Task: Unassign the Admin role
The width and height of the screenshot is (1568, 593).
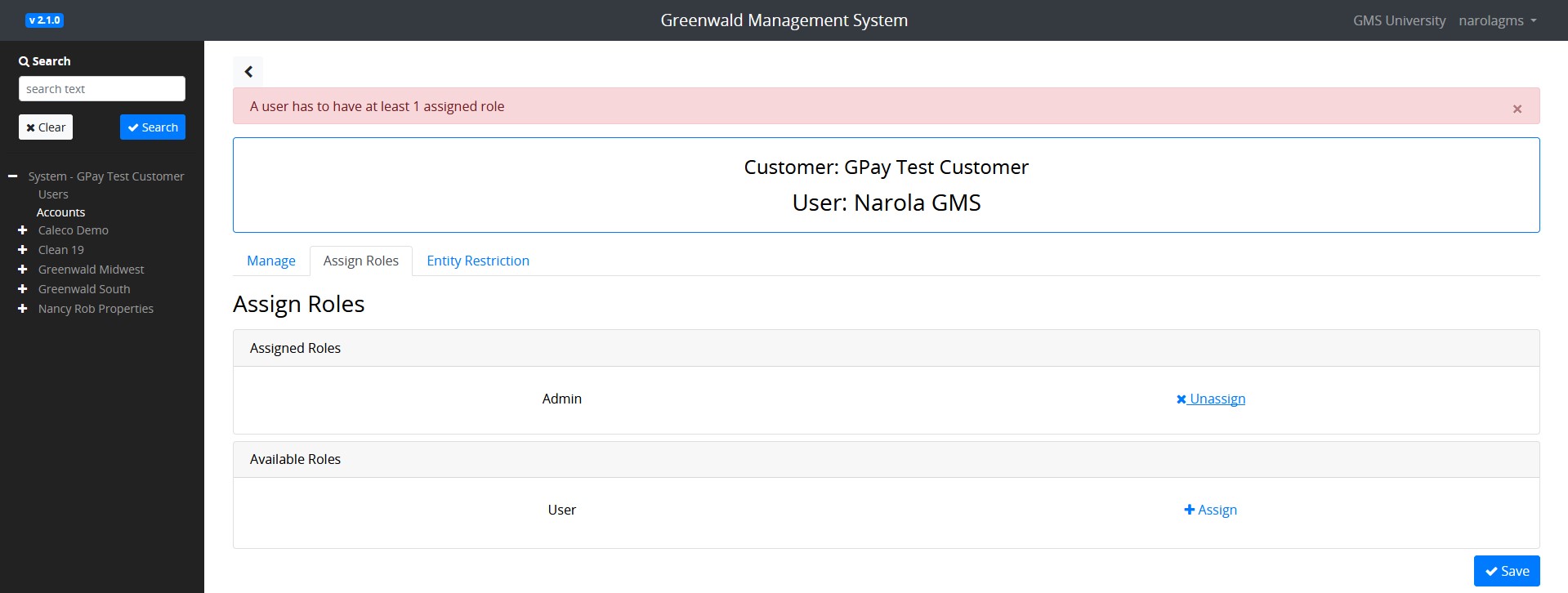Action: tap(1211, 399)
